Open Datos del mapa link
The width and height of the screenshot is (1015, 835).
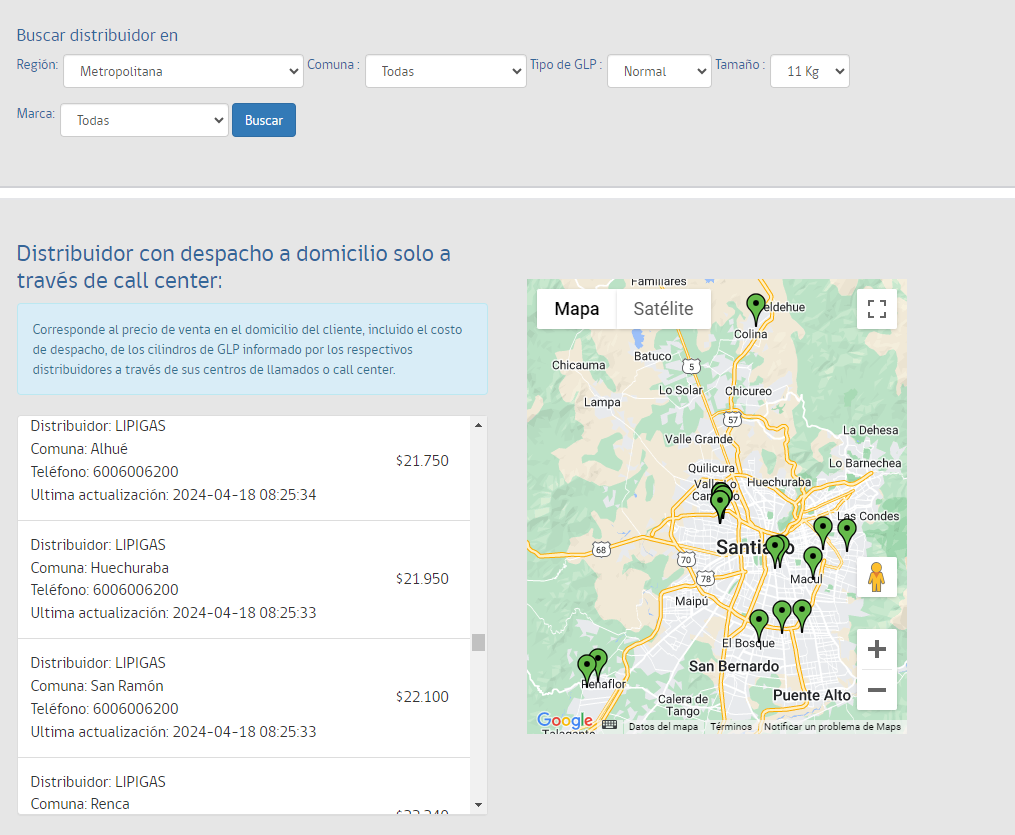coord(664,727)
